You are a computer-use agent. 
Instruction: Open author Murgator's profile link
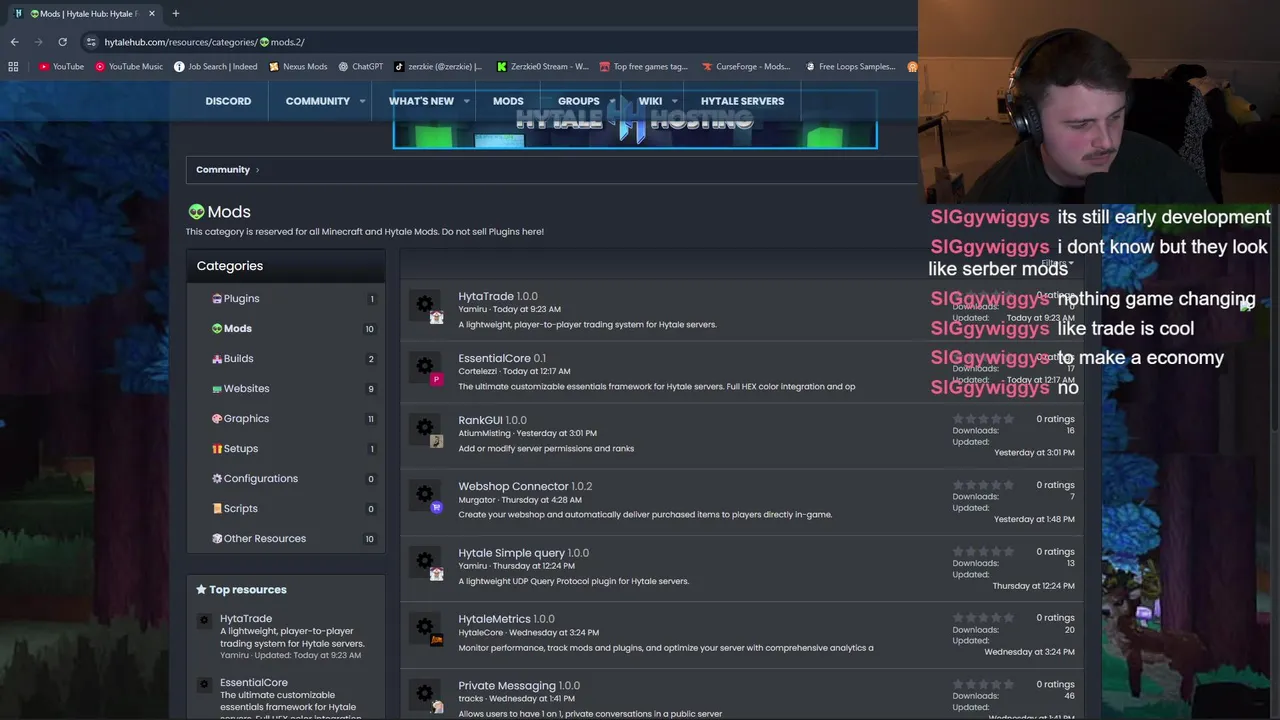coord(477,500)
